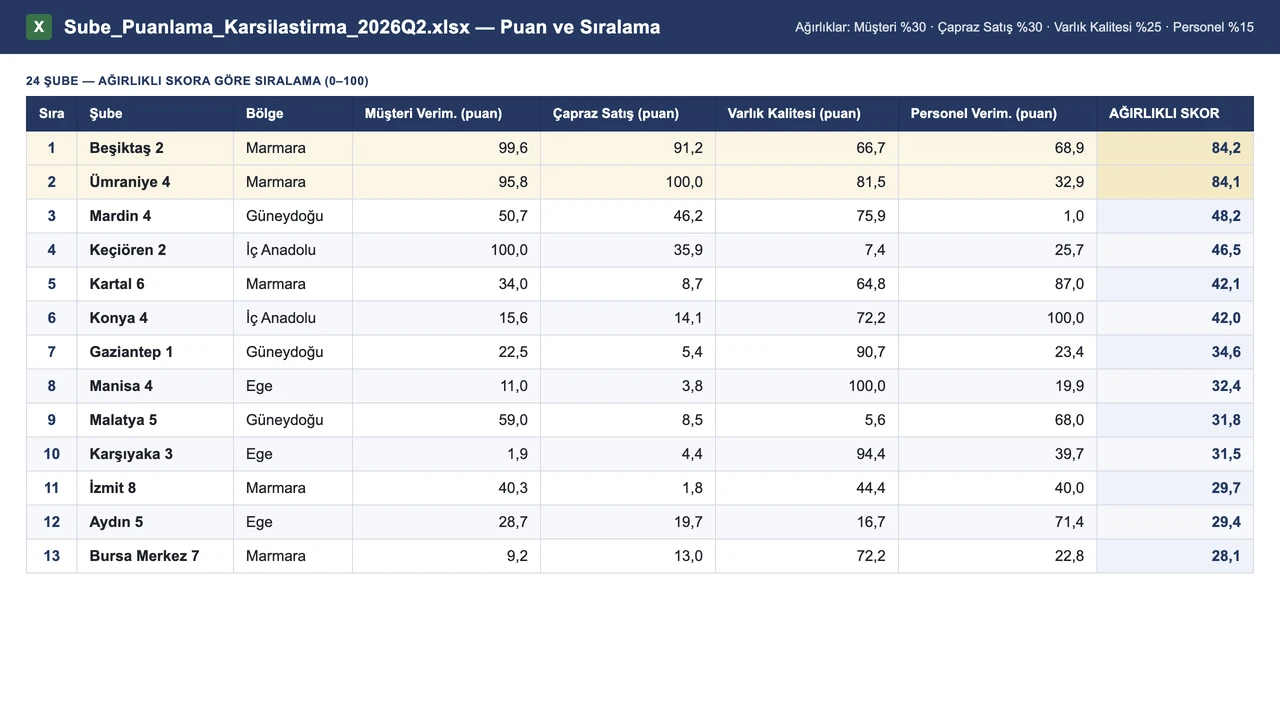Select the Şube column header
The width and height of the screenshot is (1280, 720).
[x=155, y=113]
